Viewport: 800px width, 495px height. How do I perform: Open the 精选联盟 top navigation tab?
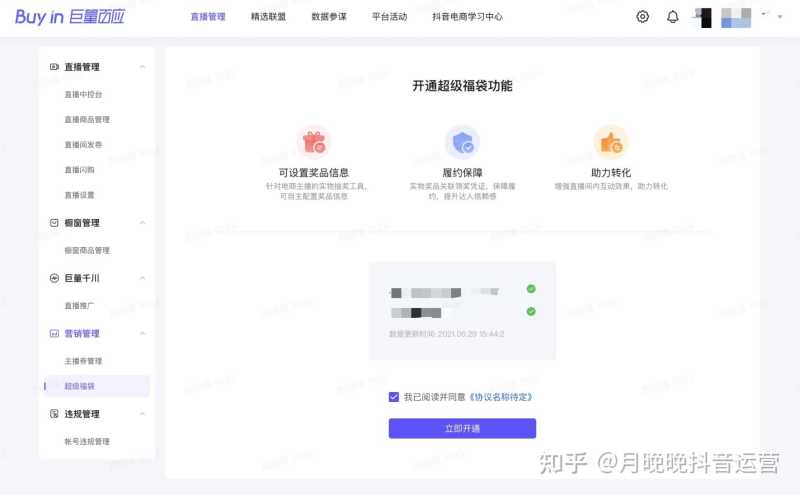pos(268,17)
